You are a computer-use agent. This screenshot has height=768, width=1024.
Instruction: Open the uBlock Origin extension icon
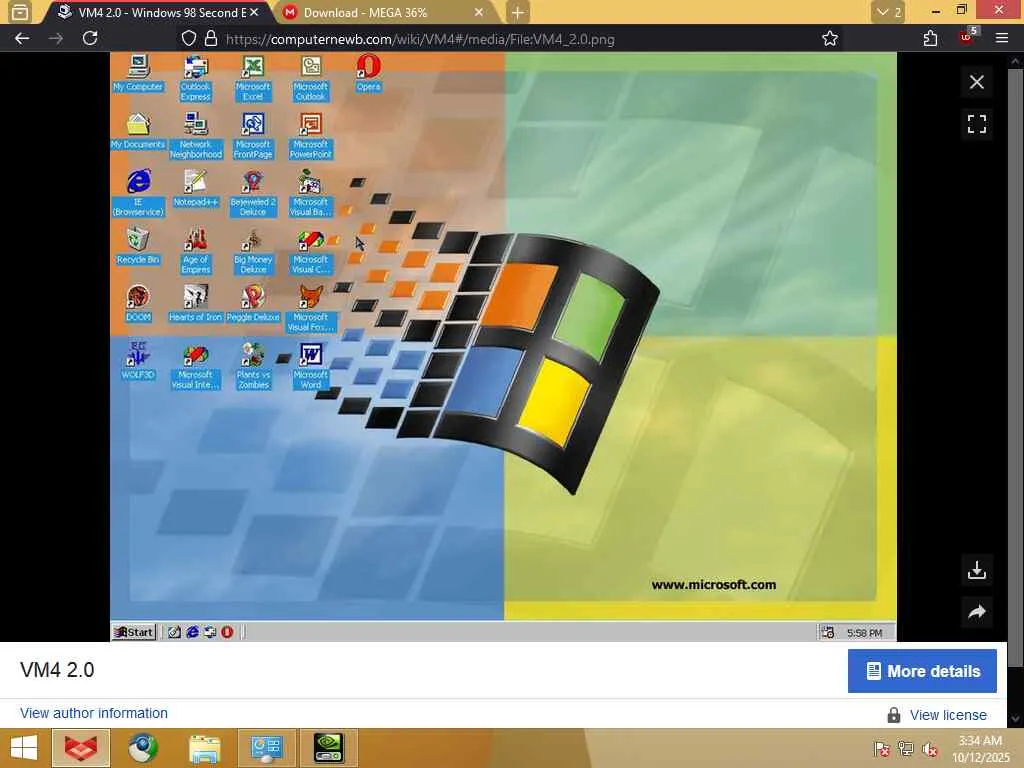coord(967,37)
